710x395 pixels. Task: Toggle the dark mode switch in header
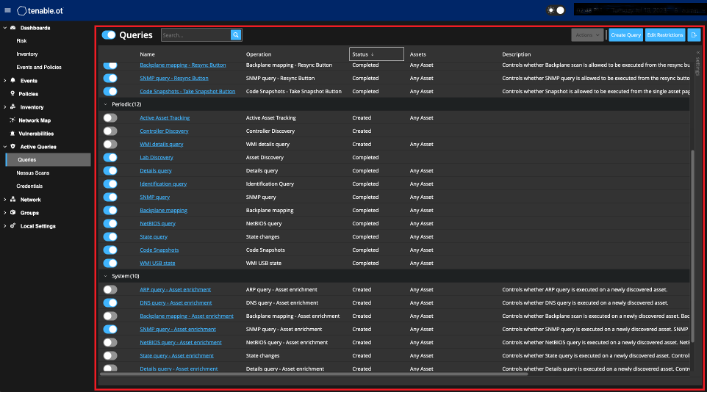[x=556, y=10]
